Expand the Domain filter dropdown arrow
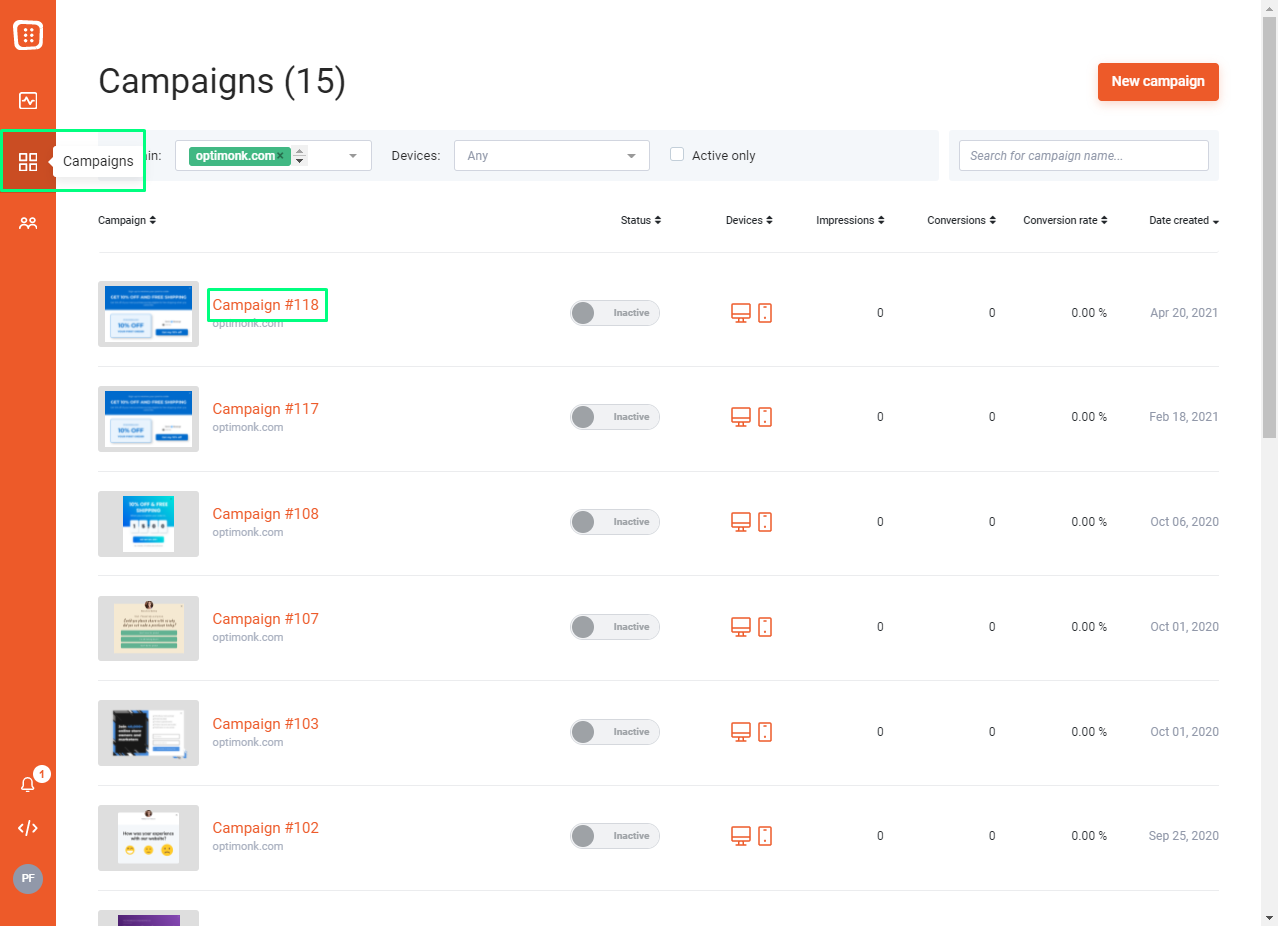 [x=353, y=156]
